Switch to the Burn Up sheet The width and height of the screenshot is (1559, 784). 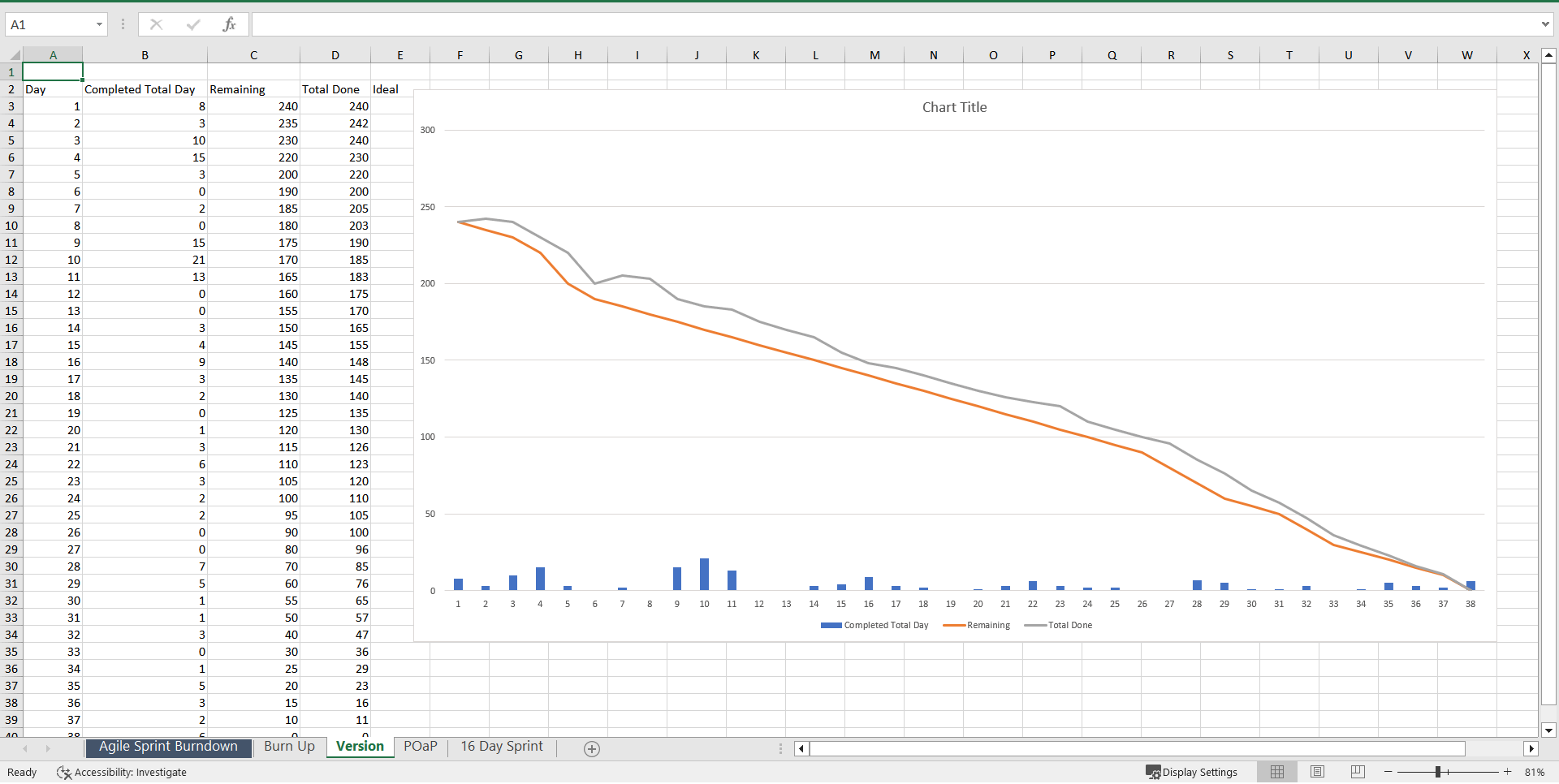[289, 747]
